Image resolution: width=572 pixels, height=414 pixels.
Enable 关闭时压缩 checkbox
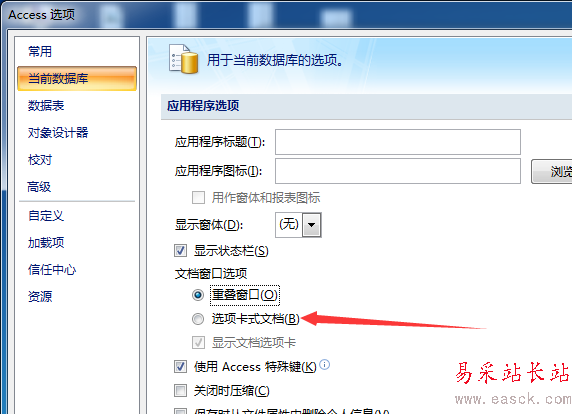(x=181, y=391)
